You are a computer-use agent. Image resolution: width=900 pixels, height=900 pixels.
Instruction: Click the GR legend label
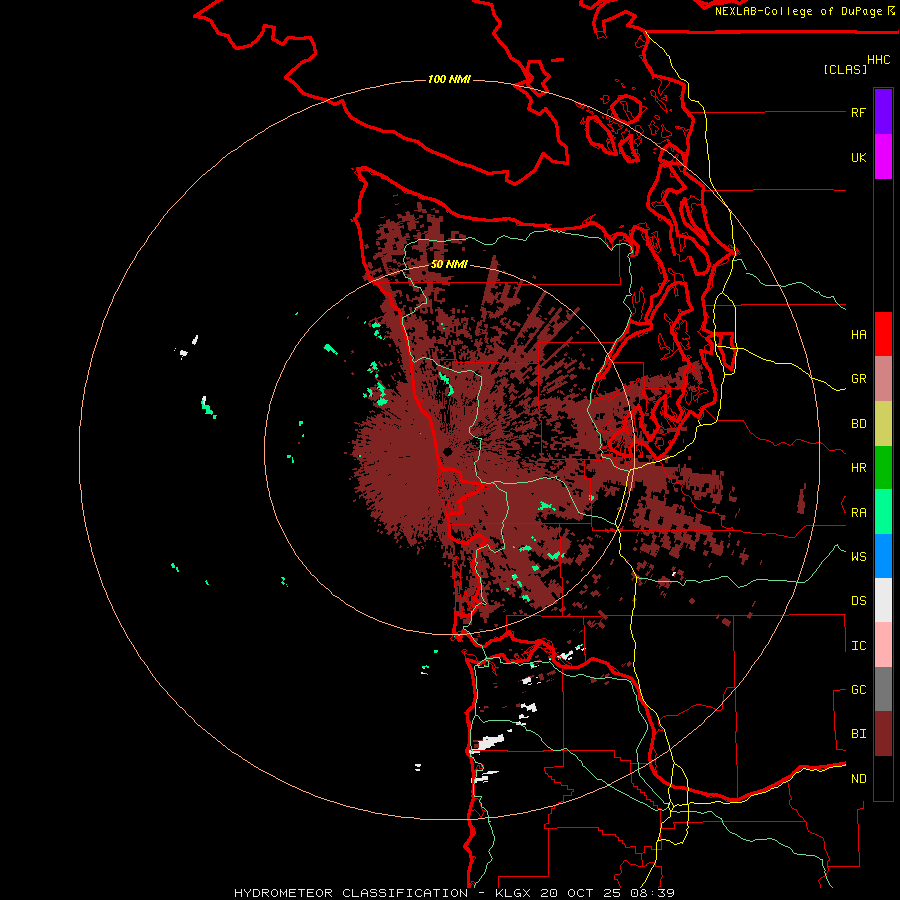point(858,379)
